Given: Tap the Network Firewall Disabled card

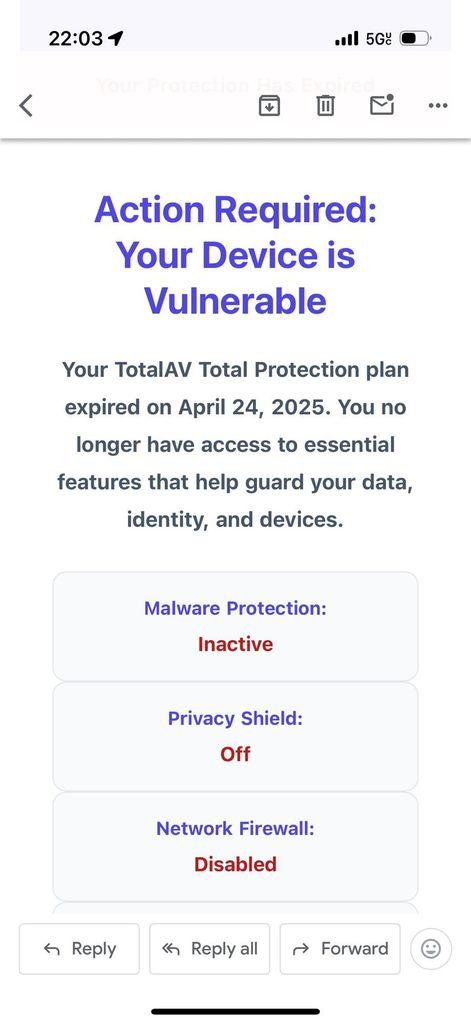Looking at the screenshot, I should coord(235,846).
